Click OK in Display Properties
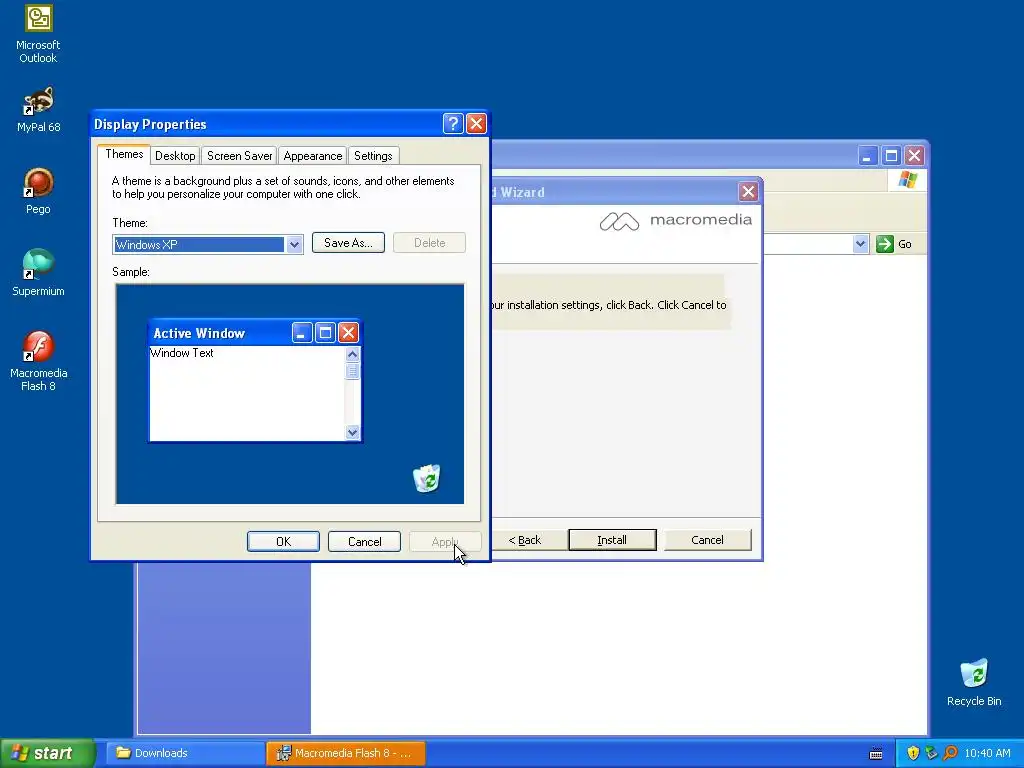The width and height of the screenshot is (1024, 768). pos(283,541)
